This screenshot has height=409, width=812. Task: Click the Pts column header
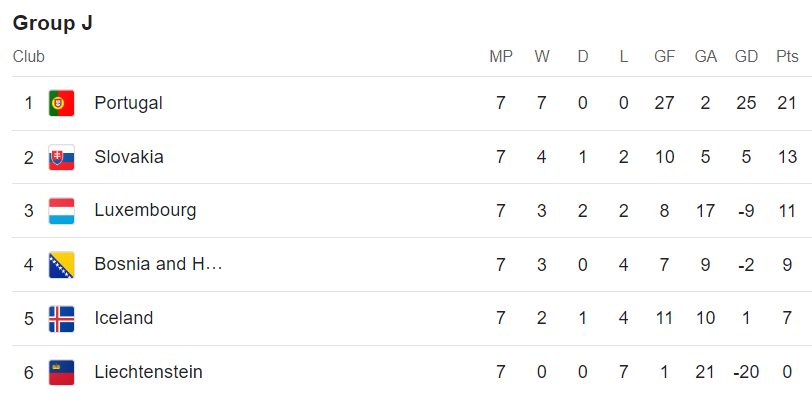[x=787, y=57]
